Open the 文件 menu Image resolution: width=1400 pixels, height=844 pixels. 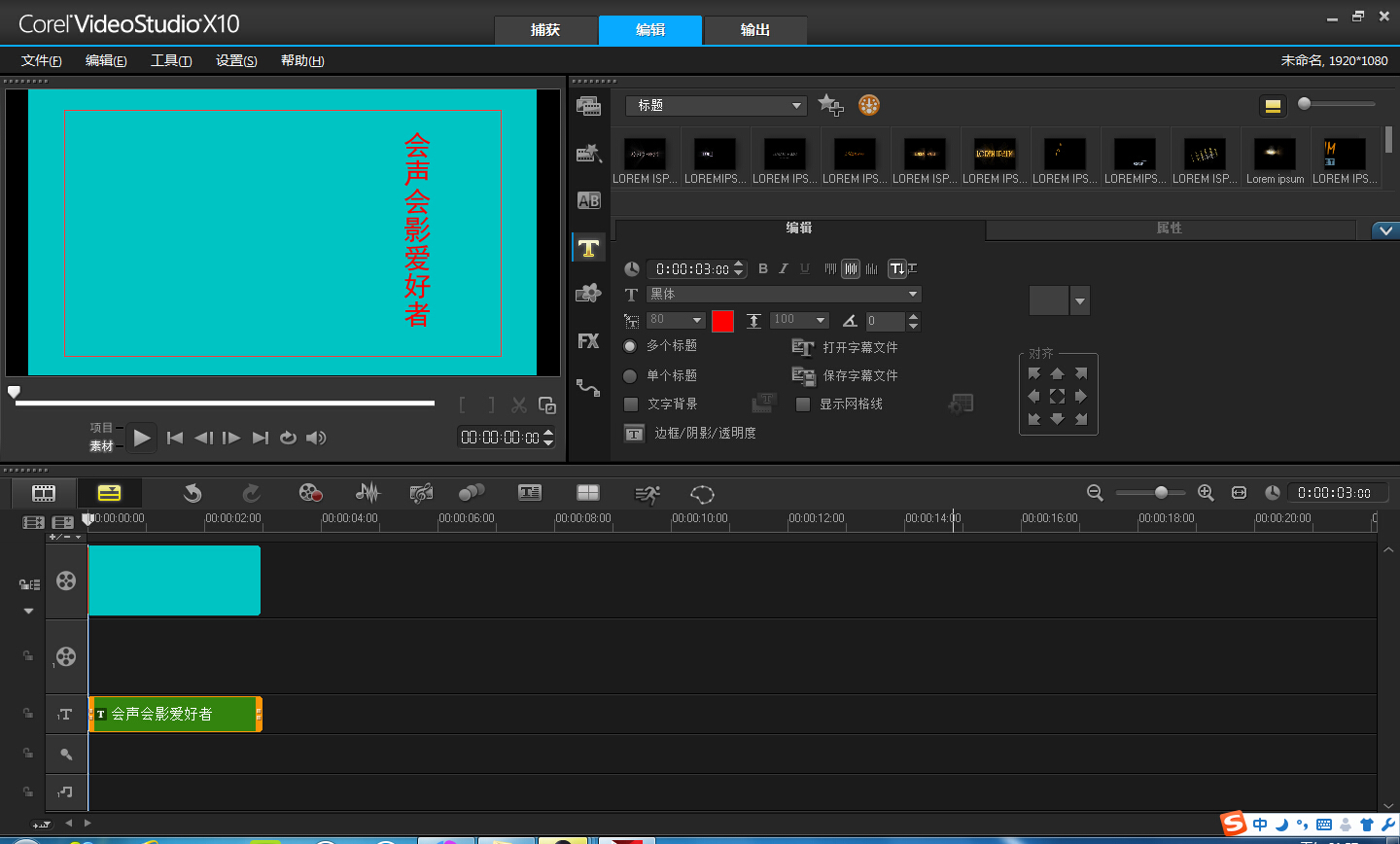[42, 60]
